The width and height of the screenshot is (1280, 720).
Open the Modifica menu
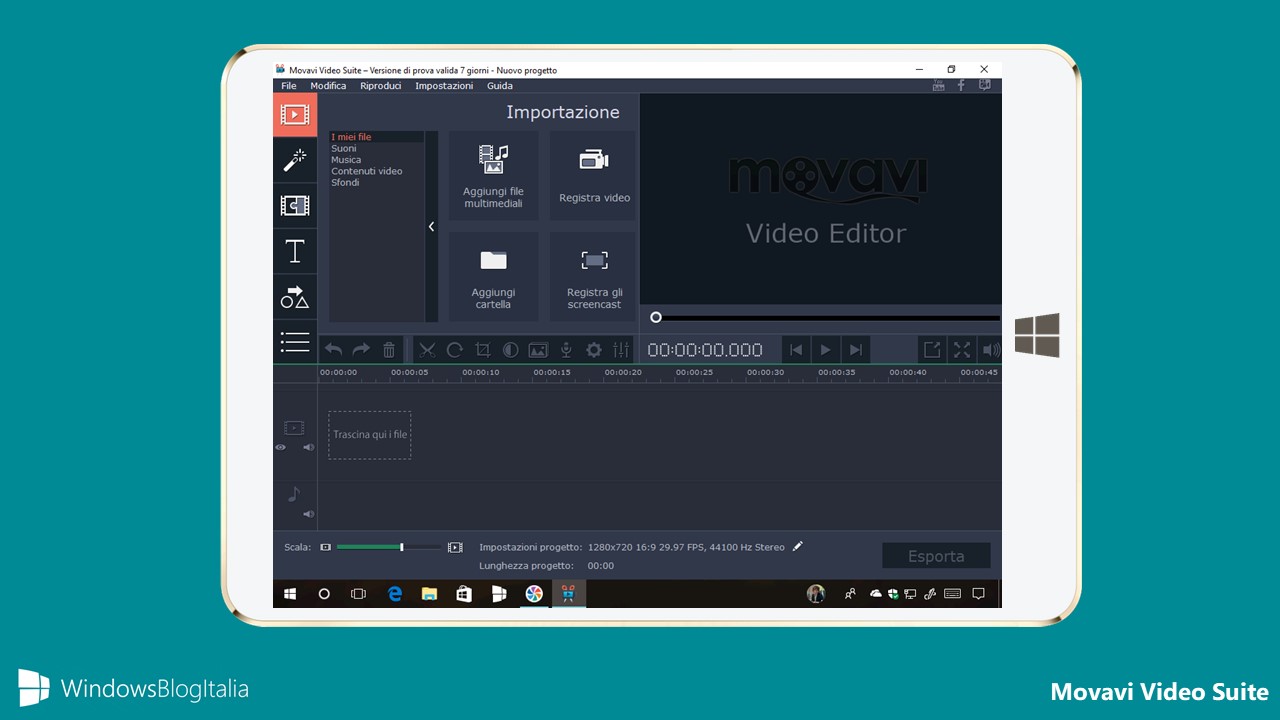(328, 86)
